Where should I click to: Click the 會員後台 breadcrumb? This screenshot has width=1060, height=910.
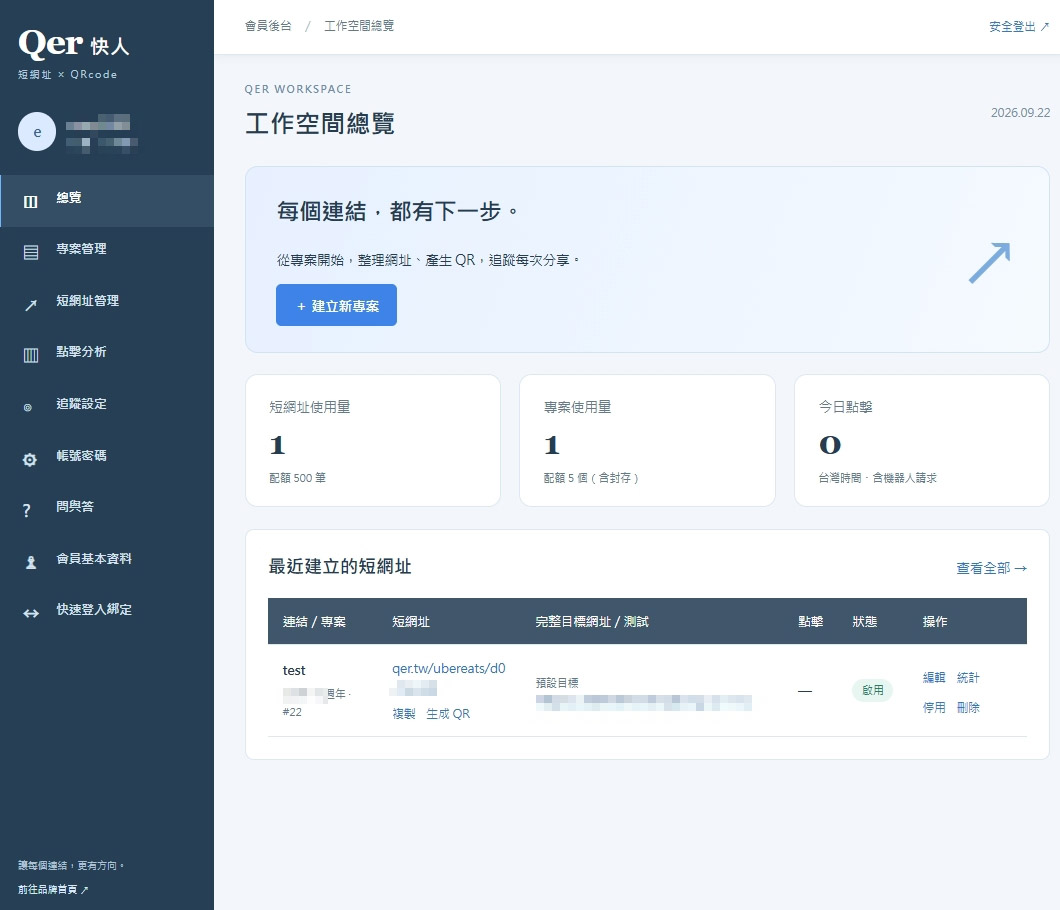[x=268, y=26]
